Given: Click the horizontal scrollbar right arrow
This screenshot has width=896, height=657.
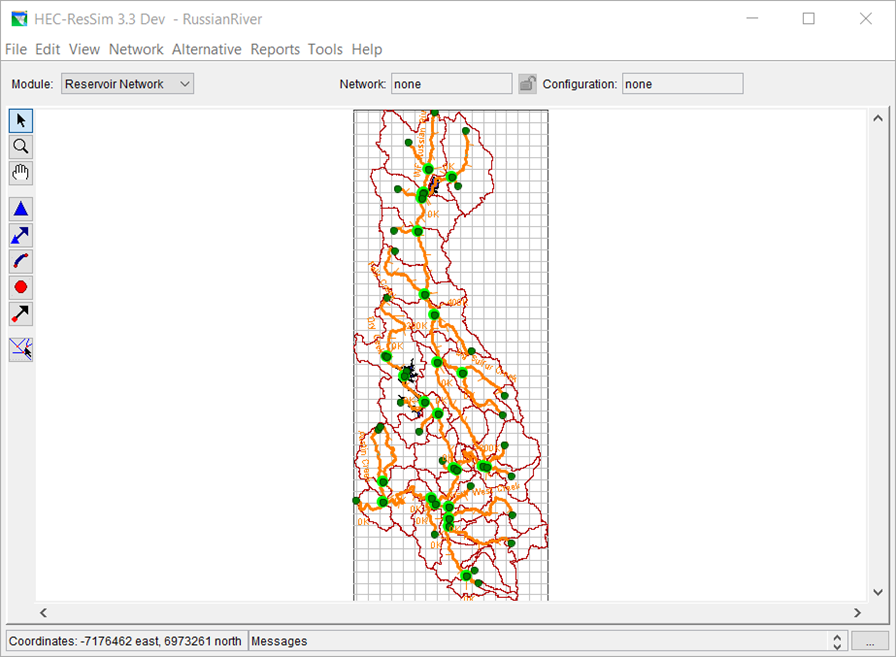Looking at the screenshot, I should point(857,612).
